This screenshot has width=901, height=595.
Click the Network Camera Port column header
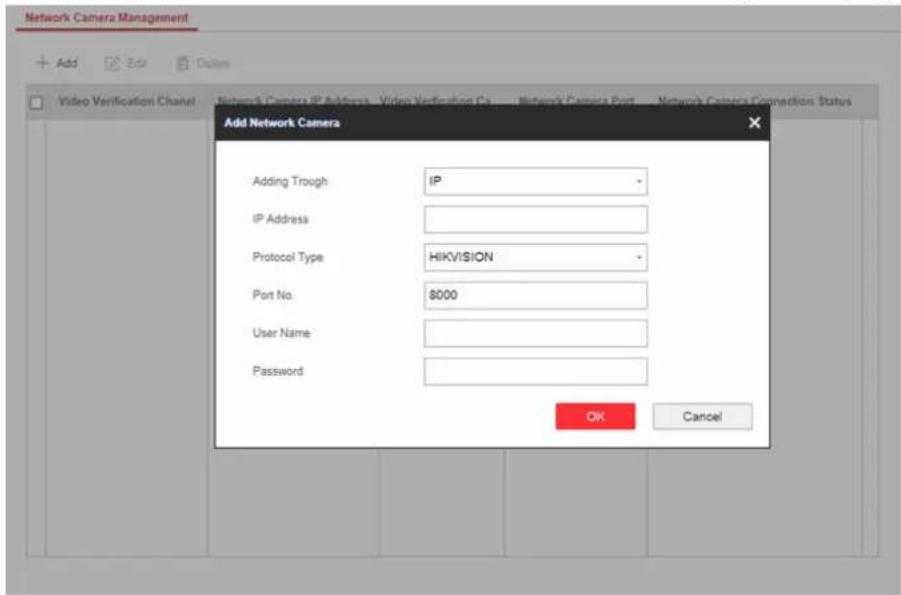click(576, 102)
